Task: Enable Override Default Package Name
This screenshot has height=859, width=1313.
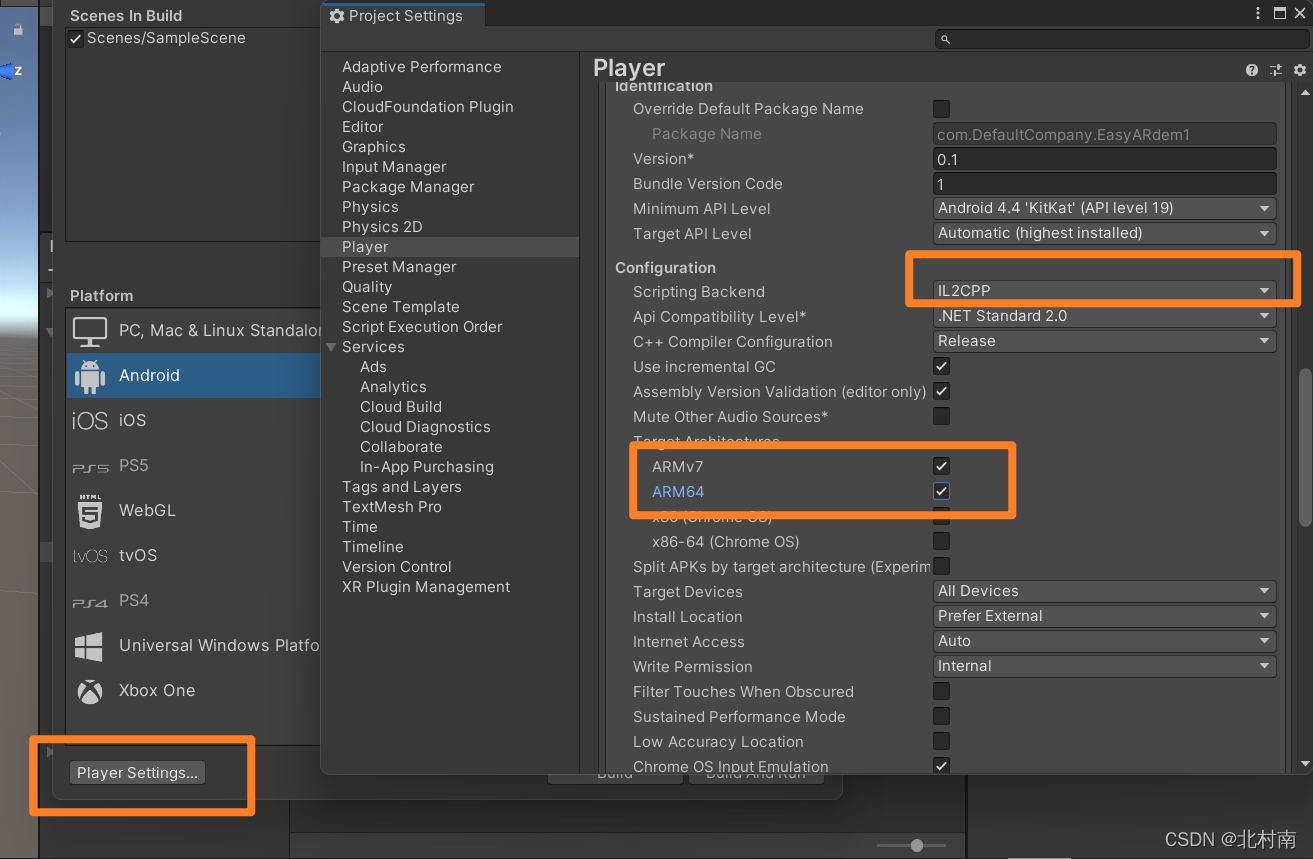Action: (x=941, y=109)
